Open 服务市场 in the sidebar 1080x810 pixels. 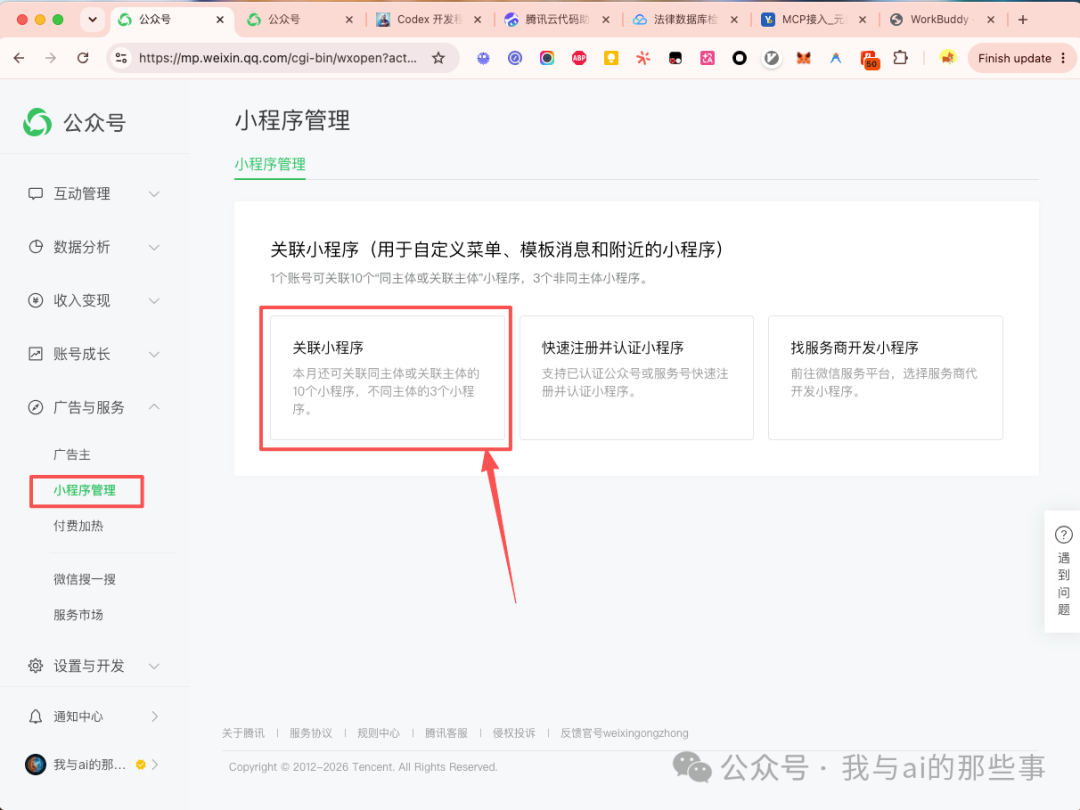click(x=78, y=614)
